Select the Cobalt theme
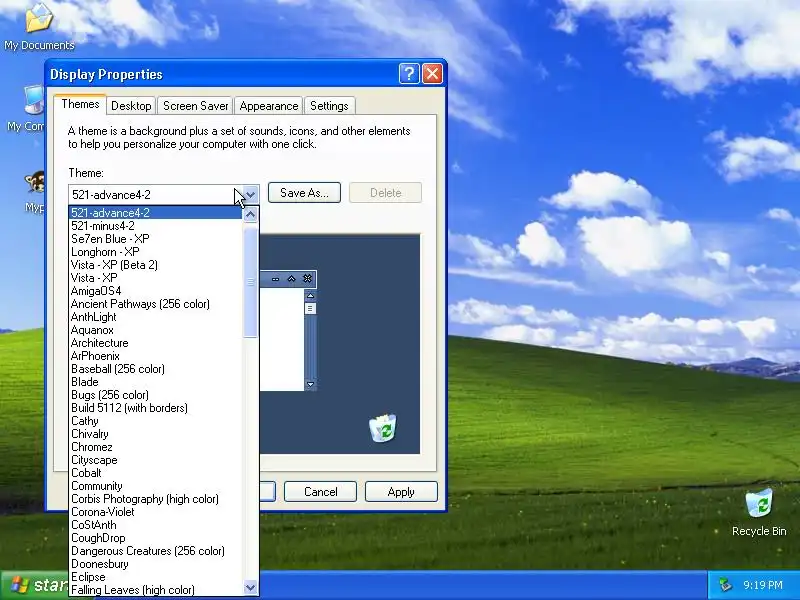 click(156, 473)
